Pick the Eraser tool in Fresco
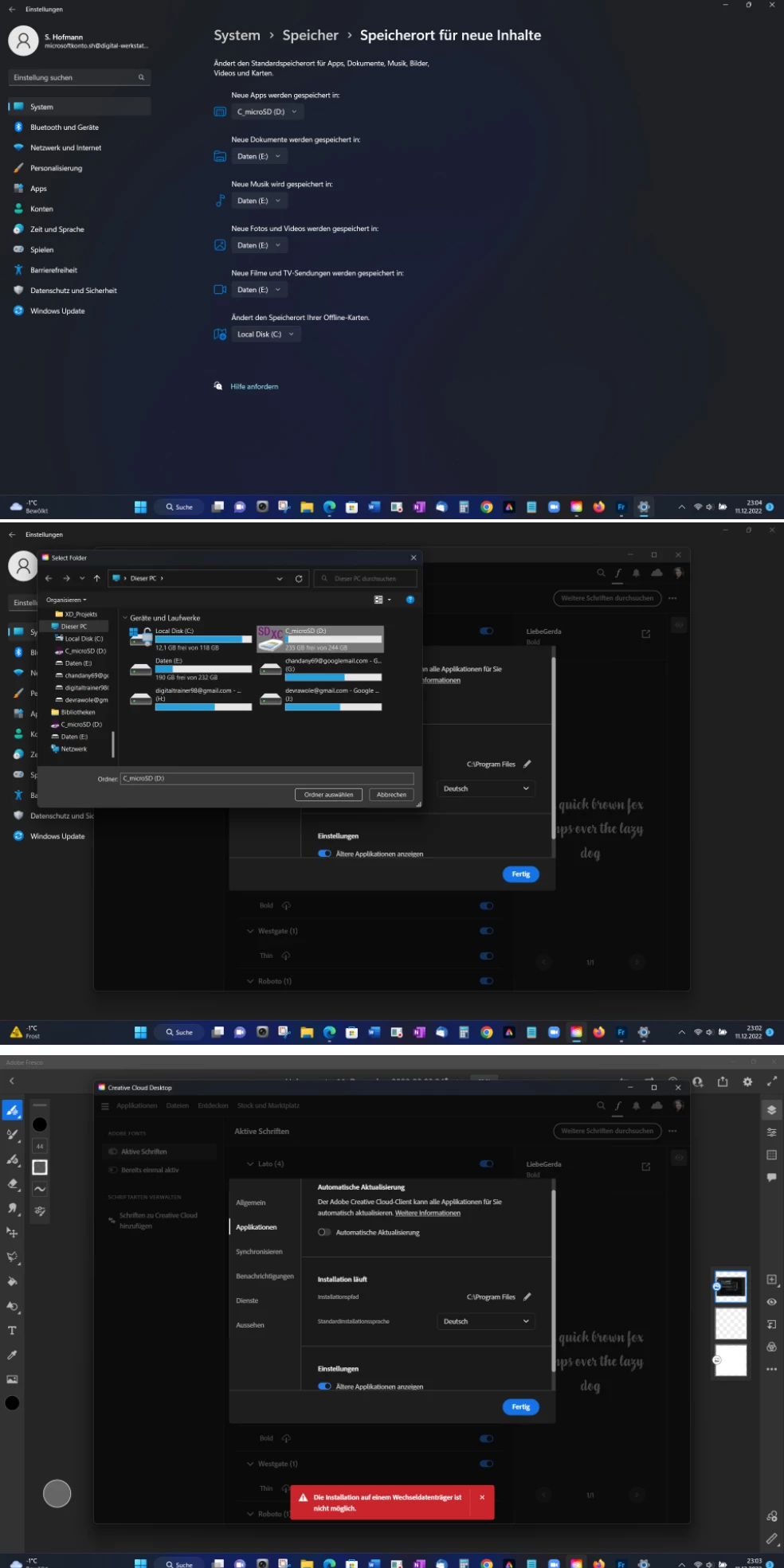The image size is (784, 1568). tap(13, 1184)
